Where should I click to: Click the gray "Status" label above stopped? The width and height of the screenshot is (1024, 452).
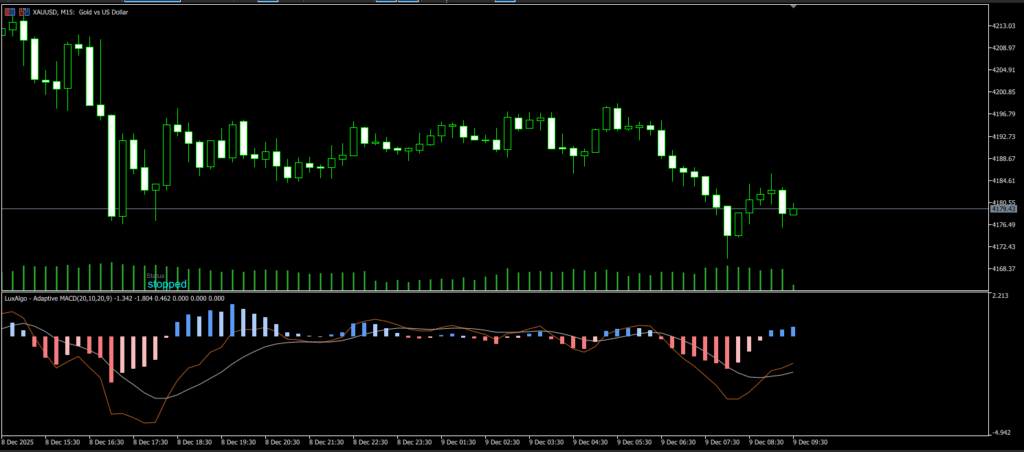pyautogui.click(x=155, y=275)
